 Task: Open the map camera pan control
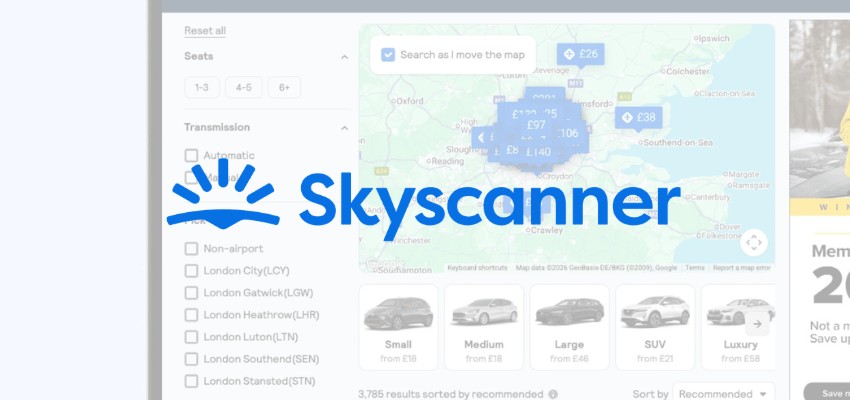click(754, 242)
